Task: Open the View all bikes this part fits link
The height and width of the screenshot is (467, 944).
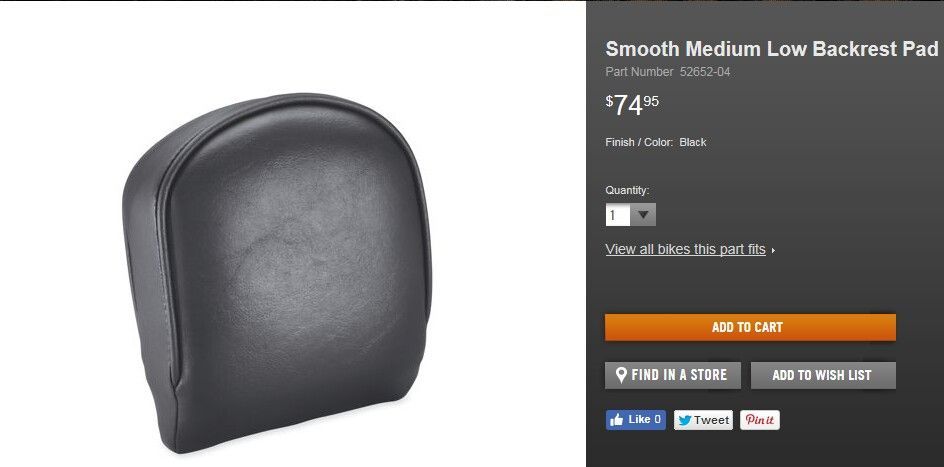Action: click(685, 249)
